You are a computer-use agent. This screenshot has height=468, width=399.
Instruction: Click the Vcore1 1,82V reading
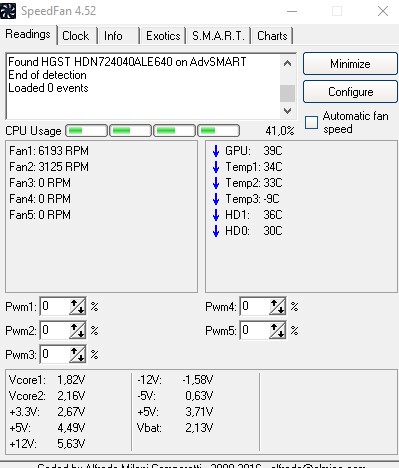pyautogui.click(x=47, y=380)
